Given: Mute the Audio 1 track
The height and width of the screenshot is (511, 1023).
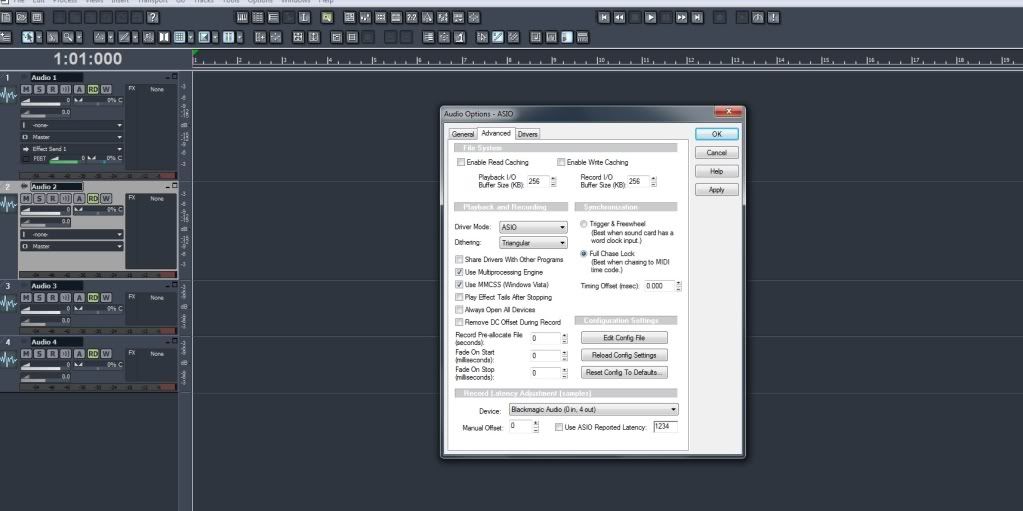Looking at the screenshot, I should [x=27, y=89].
